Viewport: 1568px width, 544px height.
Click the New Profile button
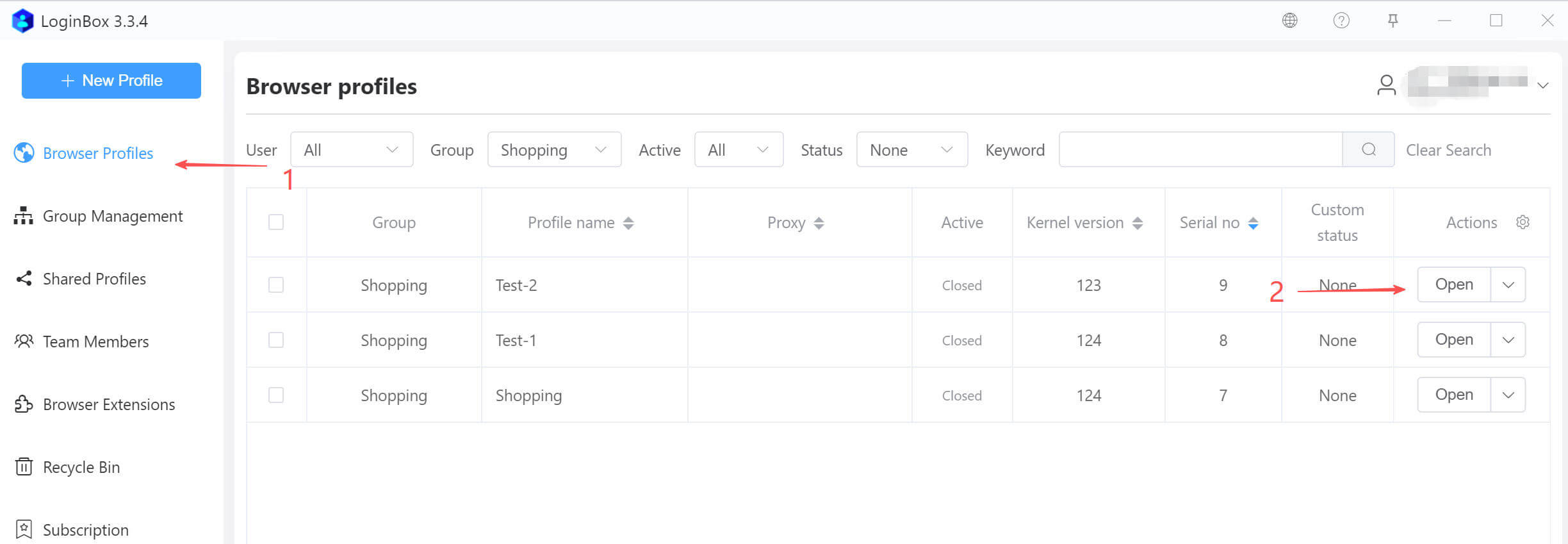tap(111, 81)
